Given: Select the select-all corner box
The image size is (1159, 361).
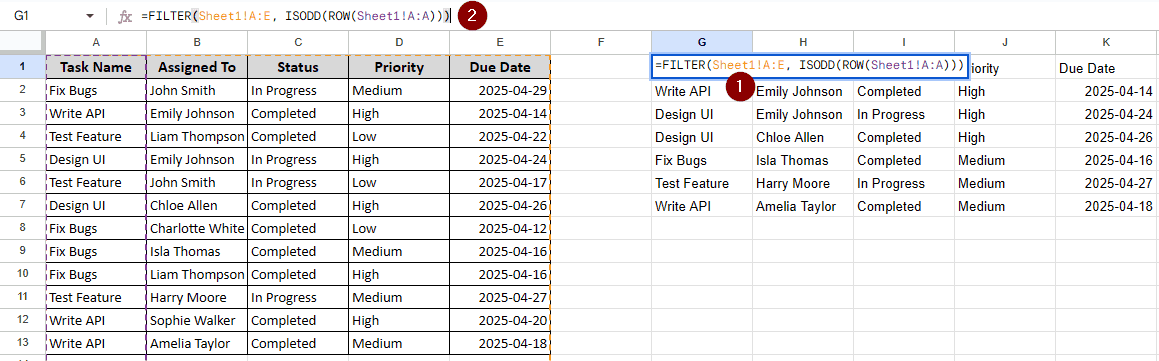Looking at the screenshot, I should pyautogui.click(x=22, y=43).
